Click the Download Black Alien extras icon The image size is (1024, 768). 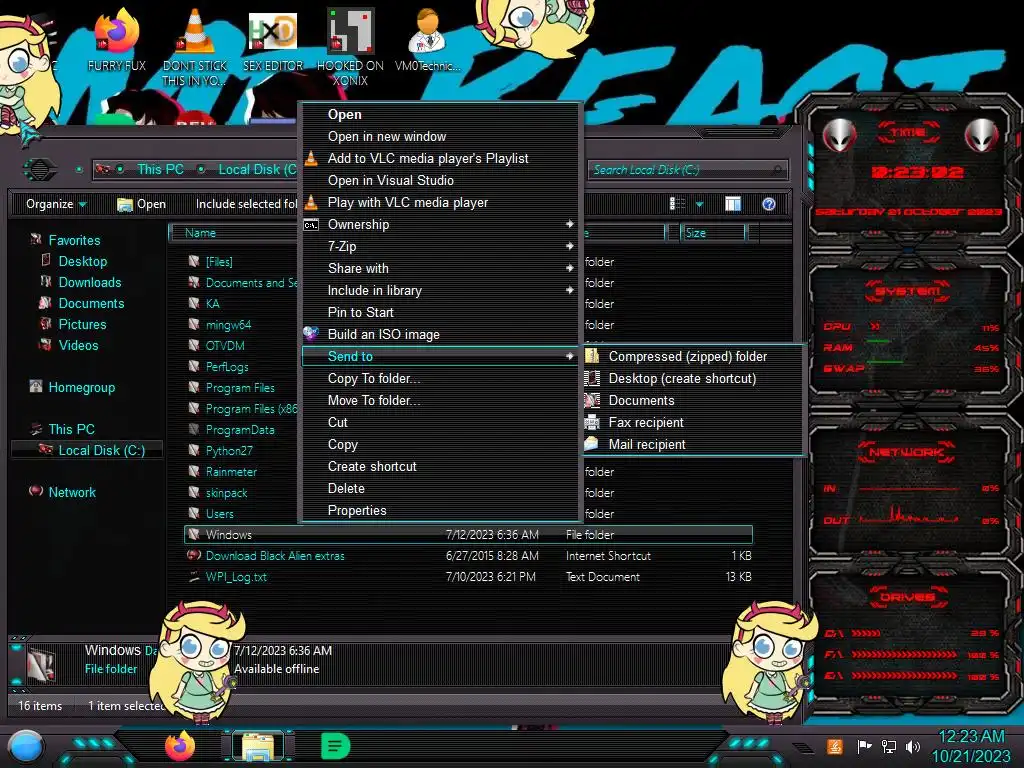[194, 555]
